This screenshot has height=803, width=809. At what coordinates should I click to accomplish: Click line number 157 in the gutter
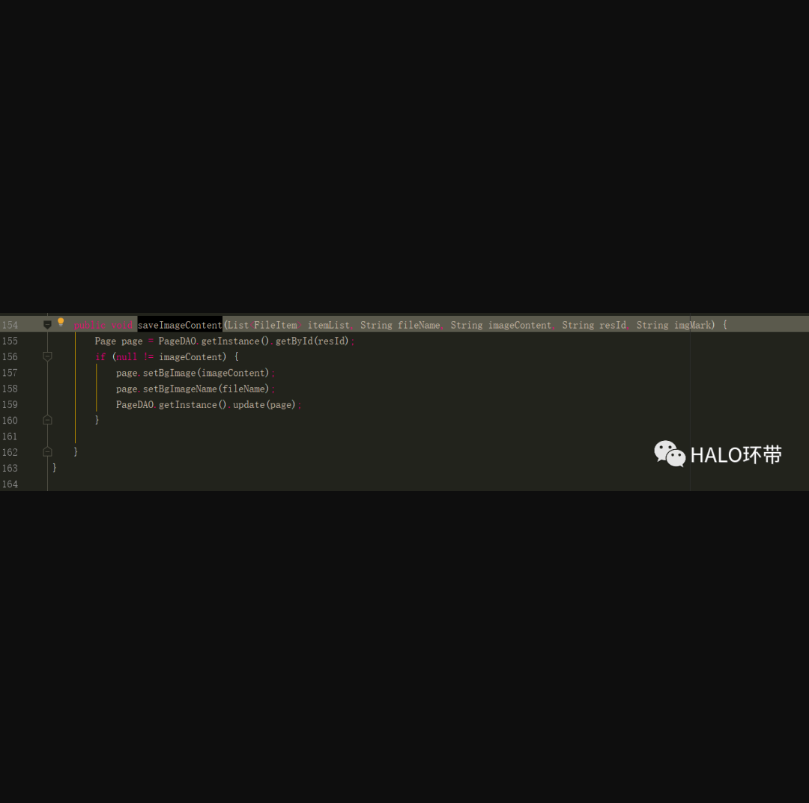[x=10, y=373]
